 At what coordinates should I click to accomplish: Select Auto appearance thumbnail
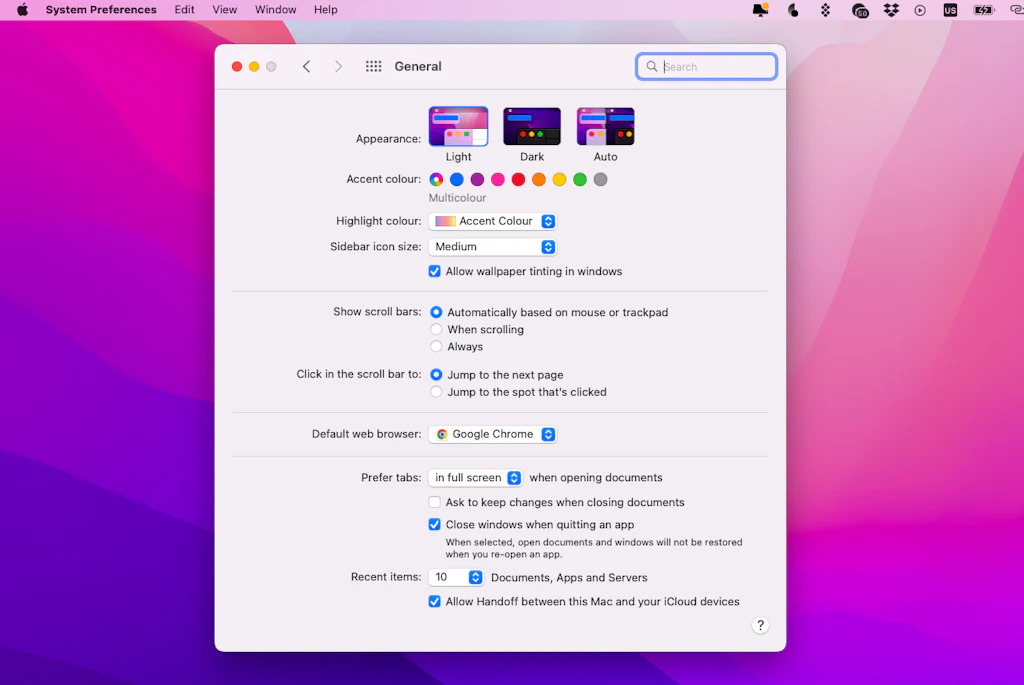(x=605, y=127)
